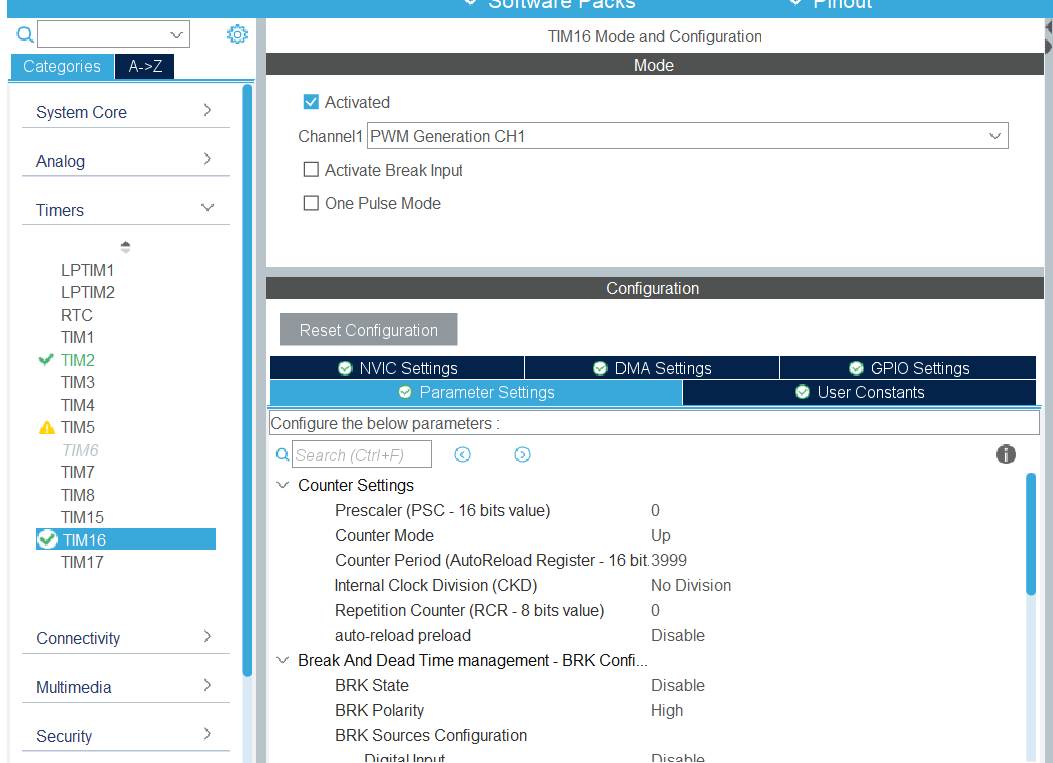1053x763 pixels.
Task: Click the Prescaler value 0
Action: [655, 510]
